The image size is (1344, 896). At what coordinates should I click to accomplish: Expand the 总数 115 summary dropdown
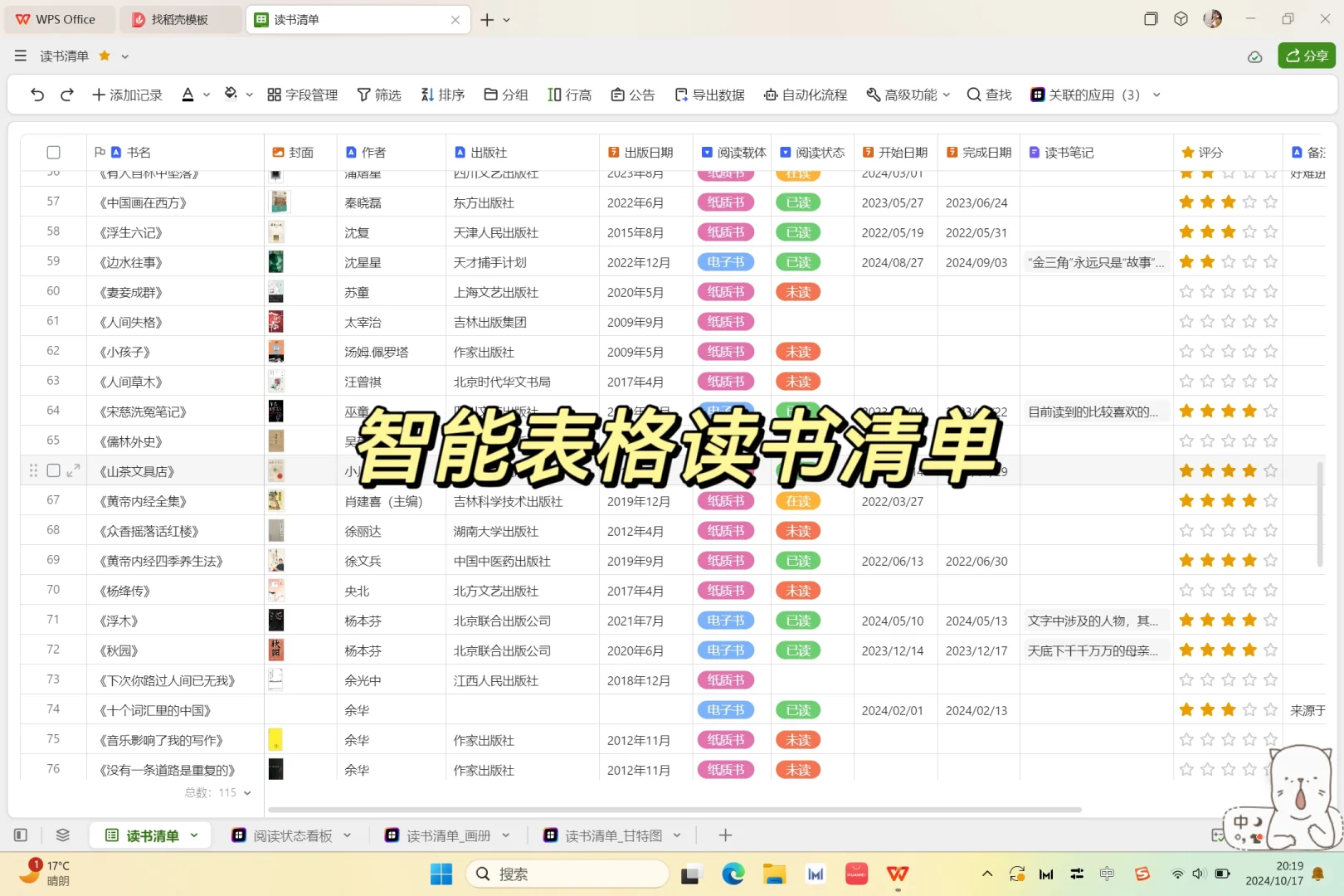(247, 793)
